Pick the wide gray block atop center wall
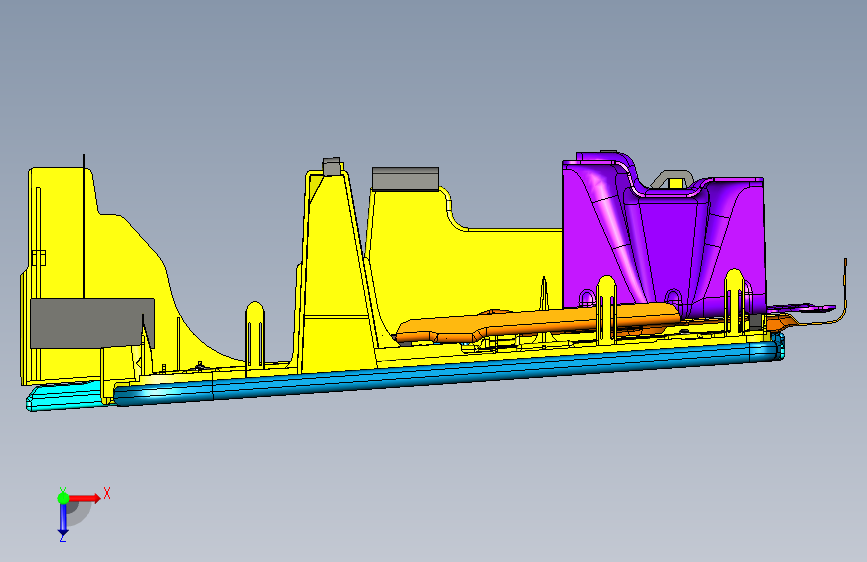 (x=405, y=179)
